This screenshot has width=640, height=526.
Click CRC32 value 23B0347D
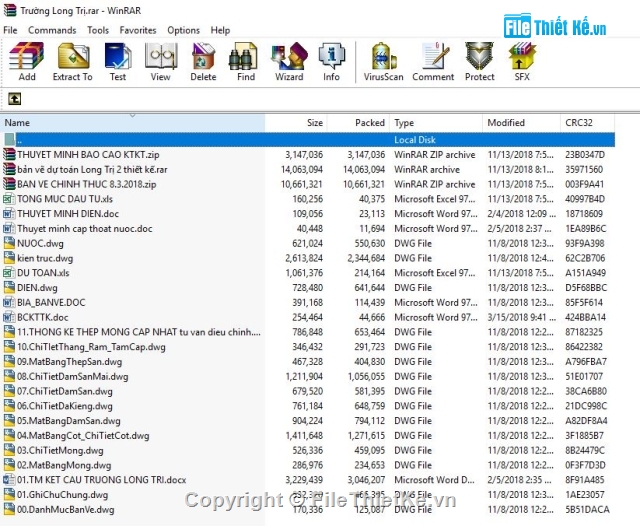point(585,155)
